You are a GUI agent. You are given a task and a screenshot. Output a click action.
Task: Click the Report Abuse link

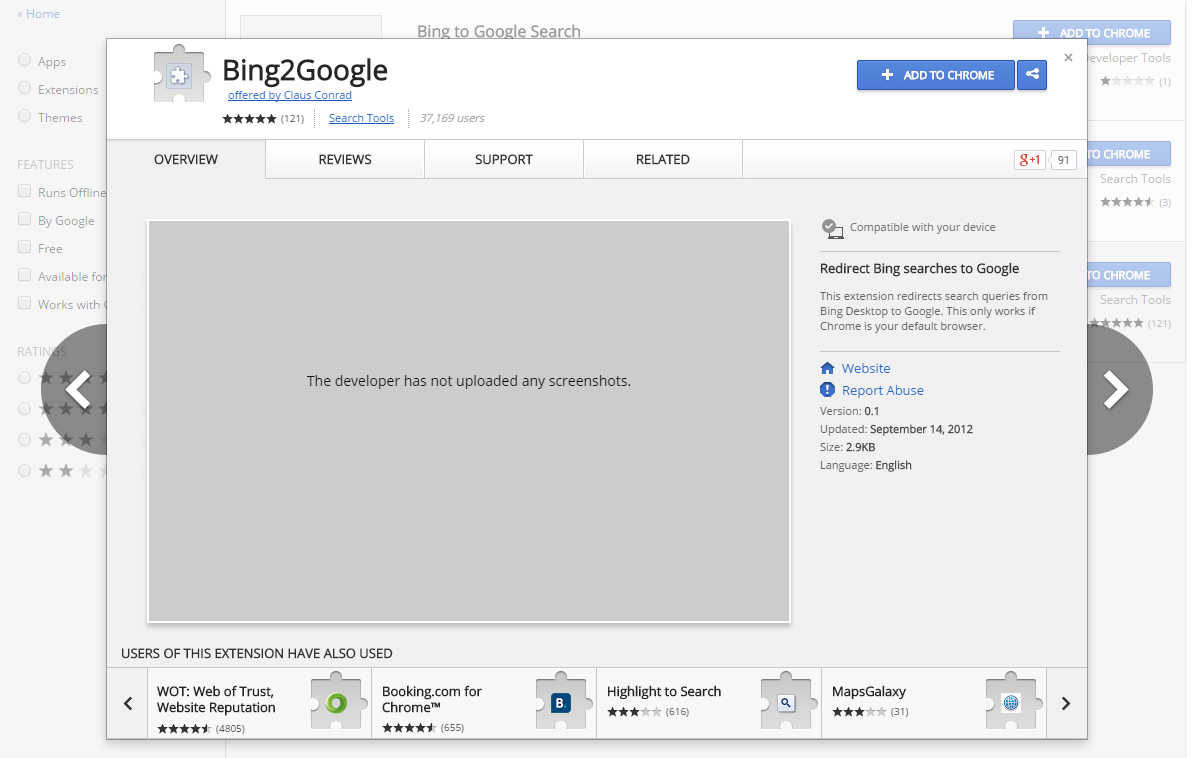(x=883, y=390)
